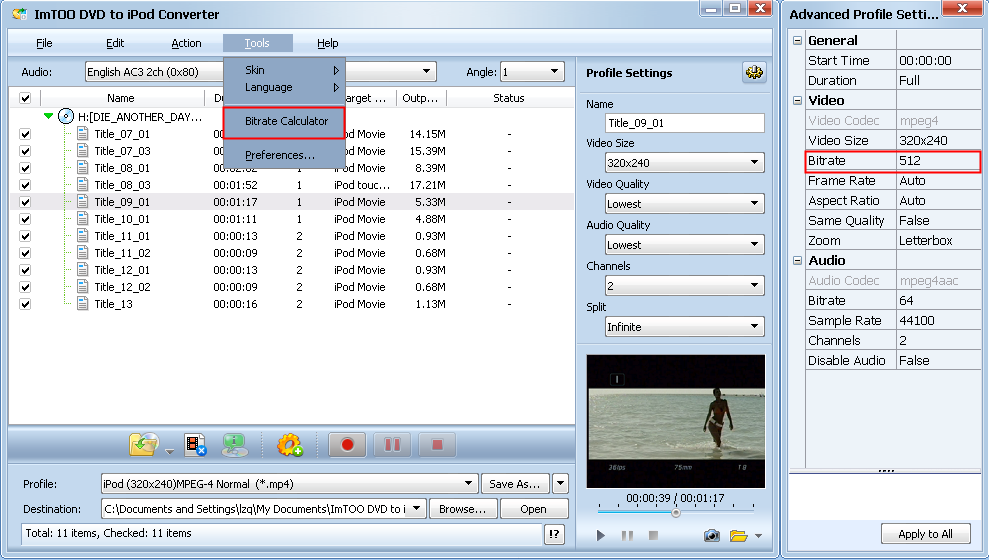Start ripping with the red record button

pyautogui.click(x=347, y=445)
